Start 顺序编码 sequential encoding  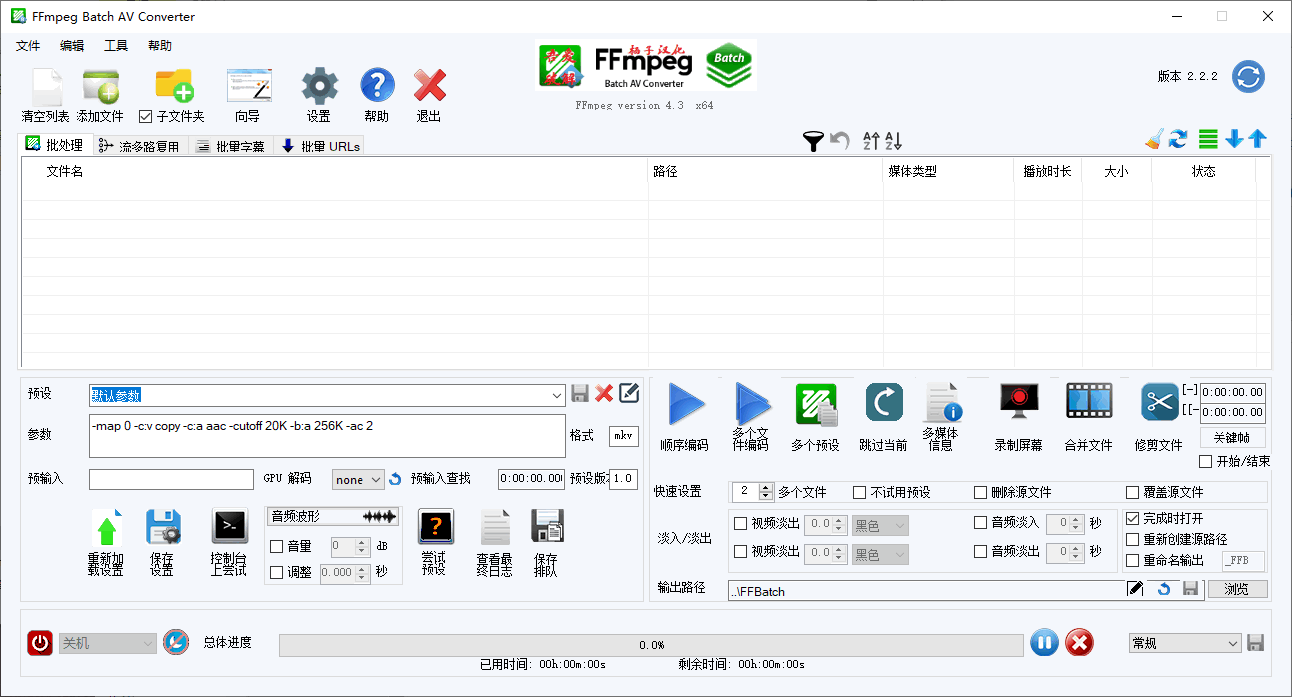pos(686,405)
